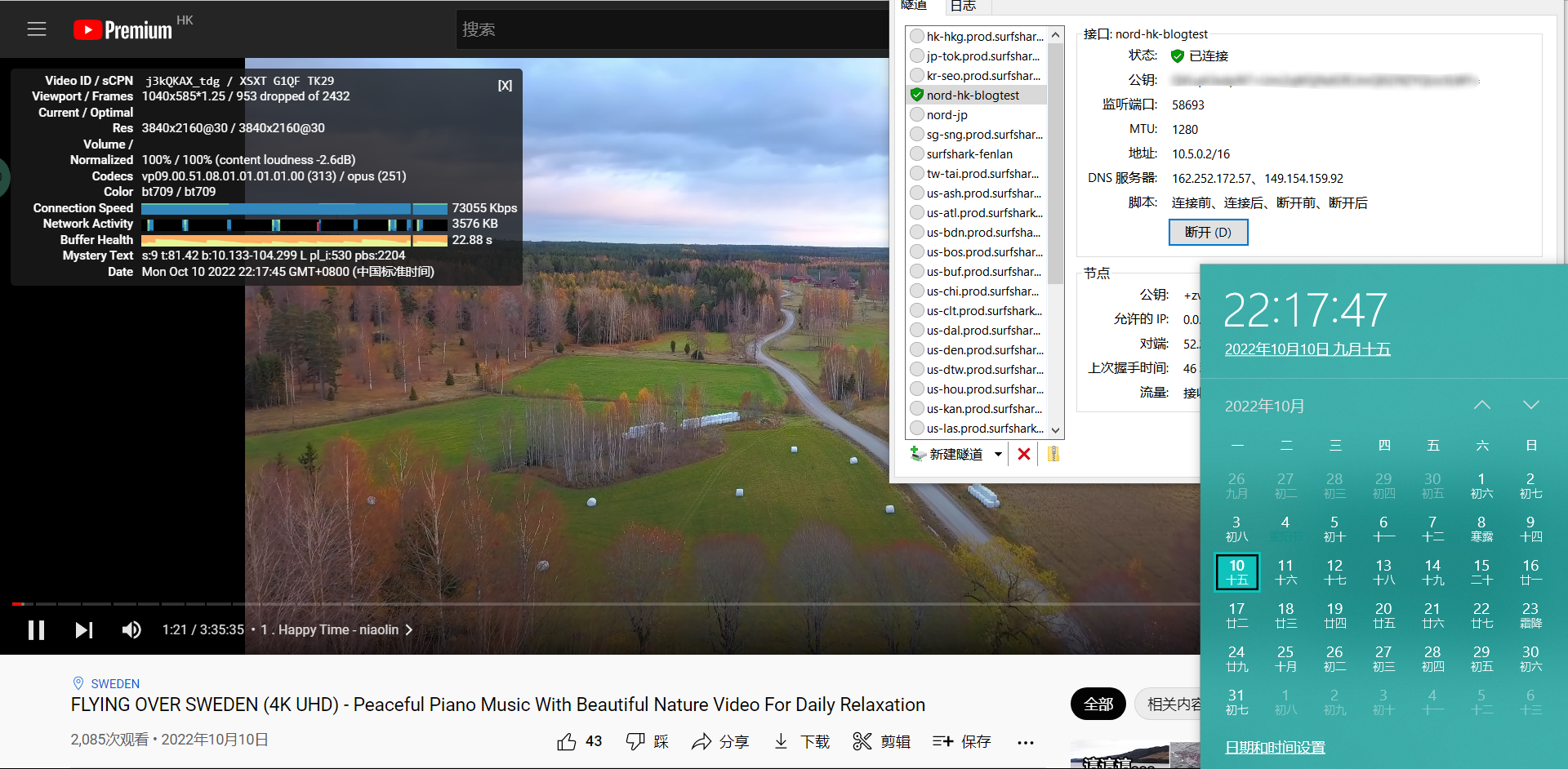This screenshot has width=1568, height=769.
Task: Go to next month in calendar
Action: [x=1530, y=405]
